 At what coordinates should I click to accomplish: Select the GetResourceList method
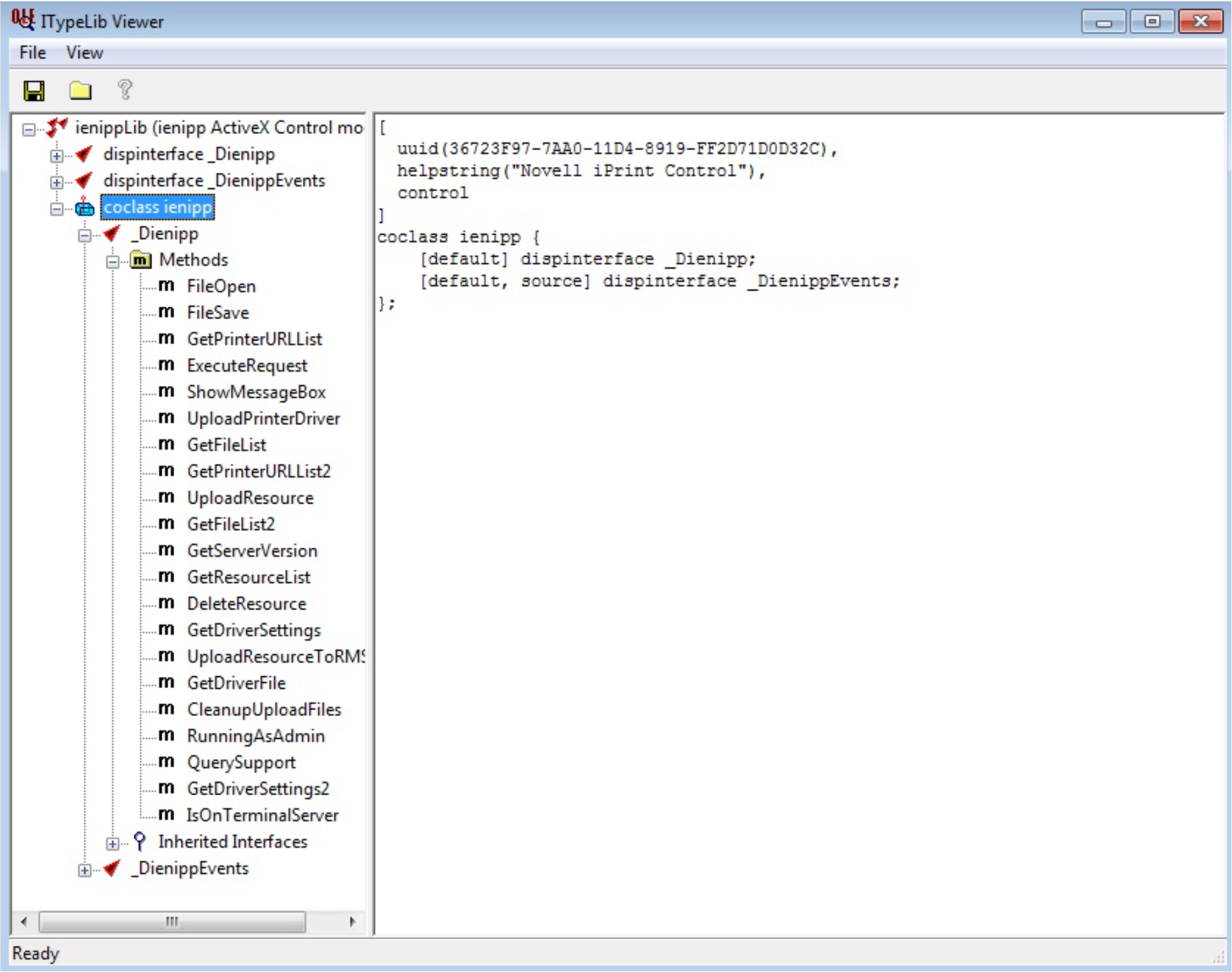pos(248,577)
